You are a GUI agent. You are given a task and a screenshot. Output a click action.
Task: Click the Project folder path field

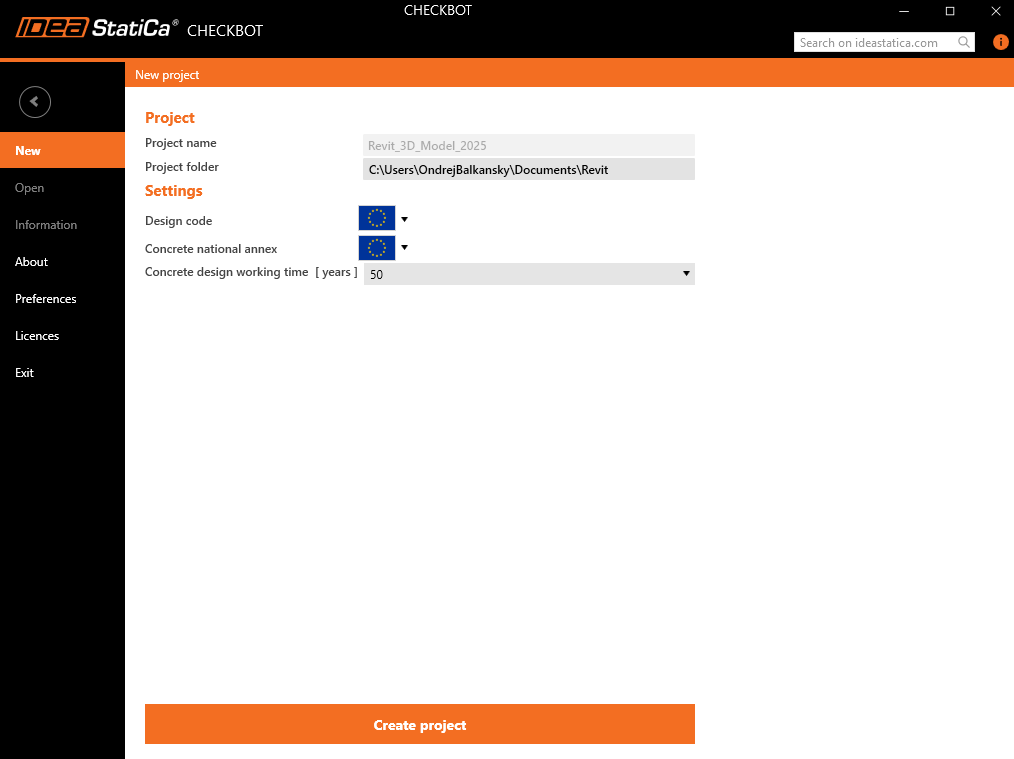point(529,169)
